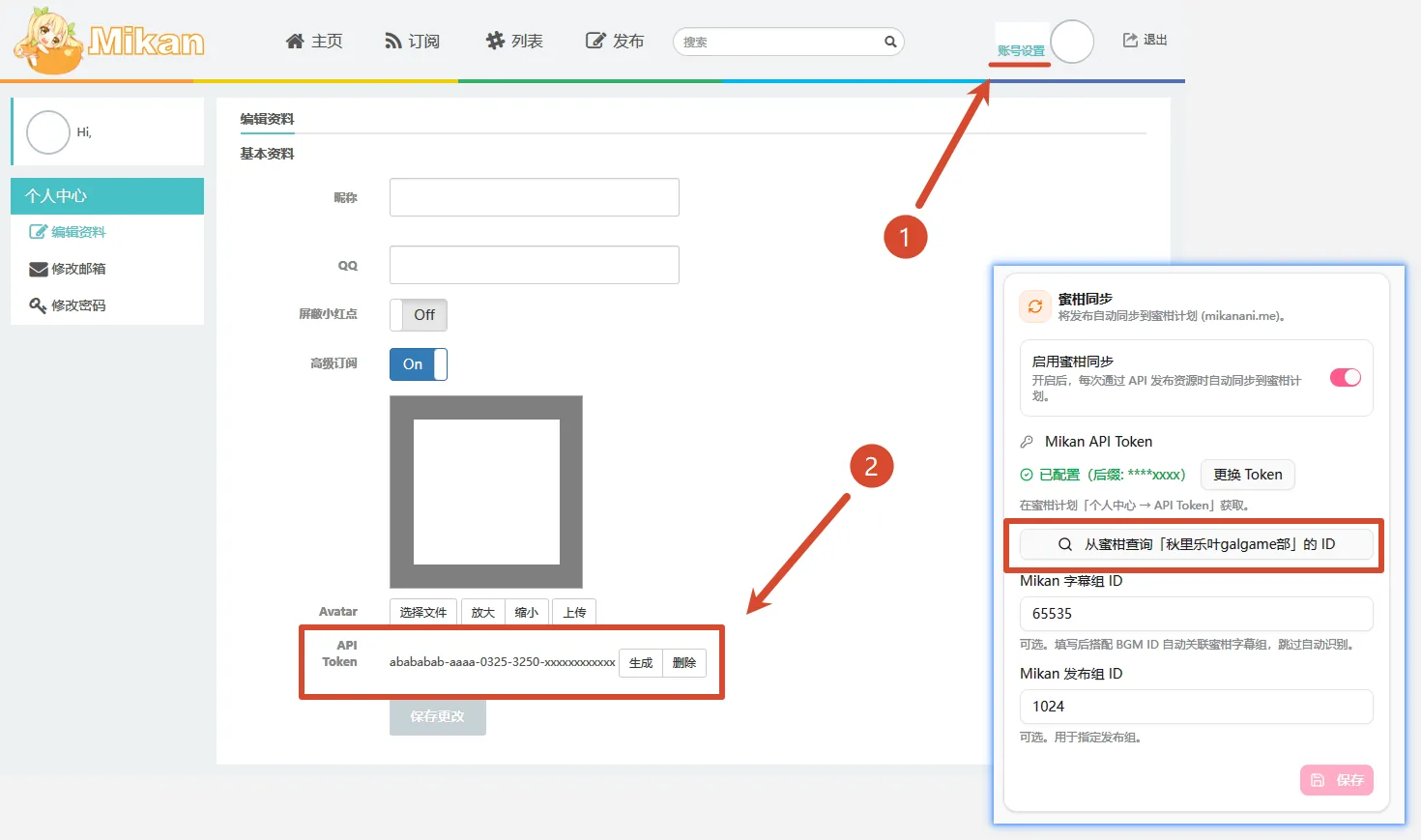Toggle 启用蜜柑同步 switch
The image size is (1421, 840).
coord(1346,378)
